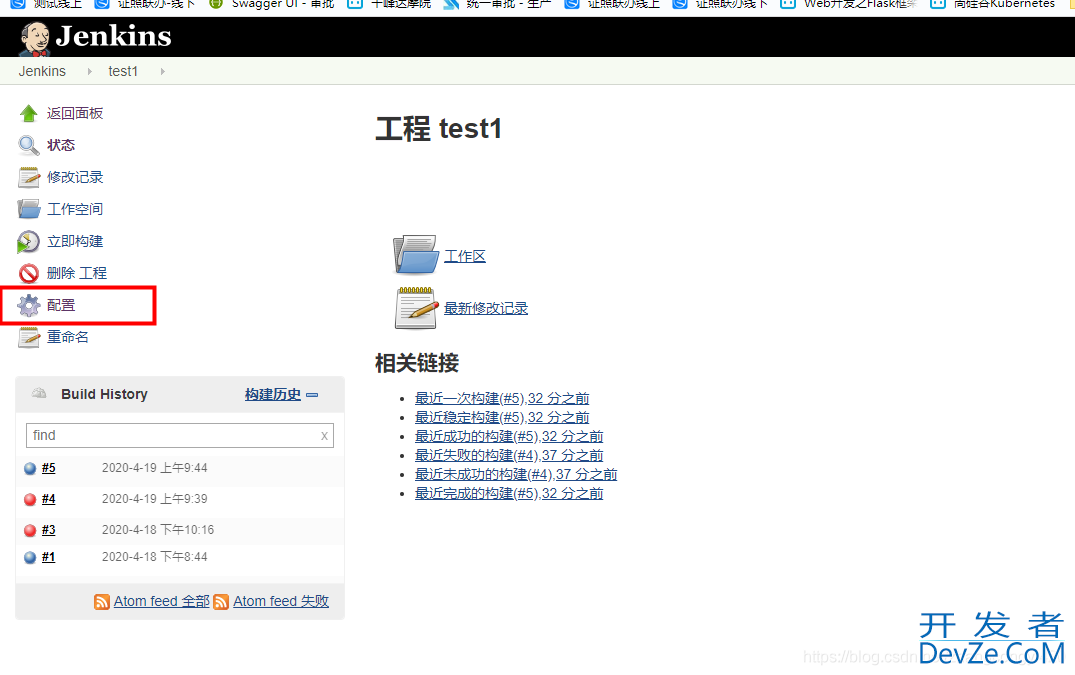Open the Jenkins breadcrumb link
1075x675 pixels.
click(43, 71)
